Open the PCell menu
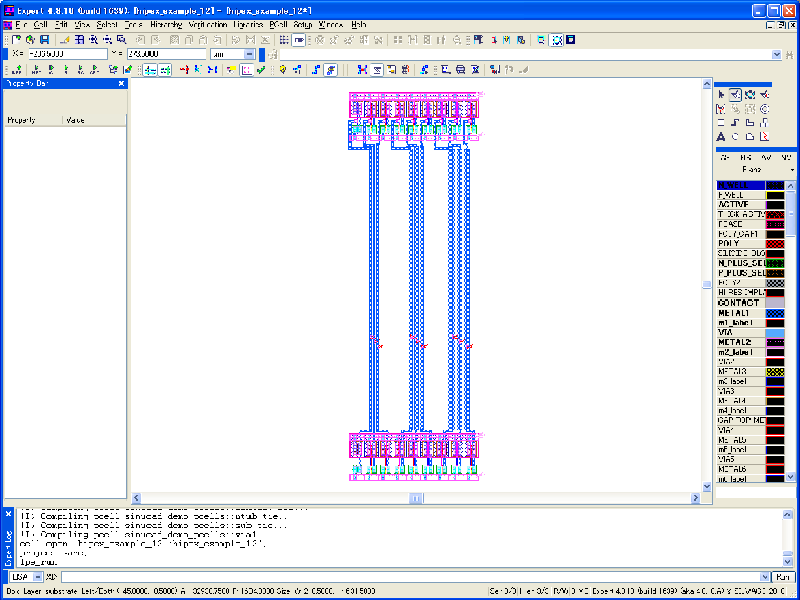 (278, 24)
